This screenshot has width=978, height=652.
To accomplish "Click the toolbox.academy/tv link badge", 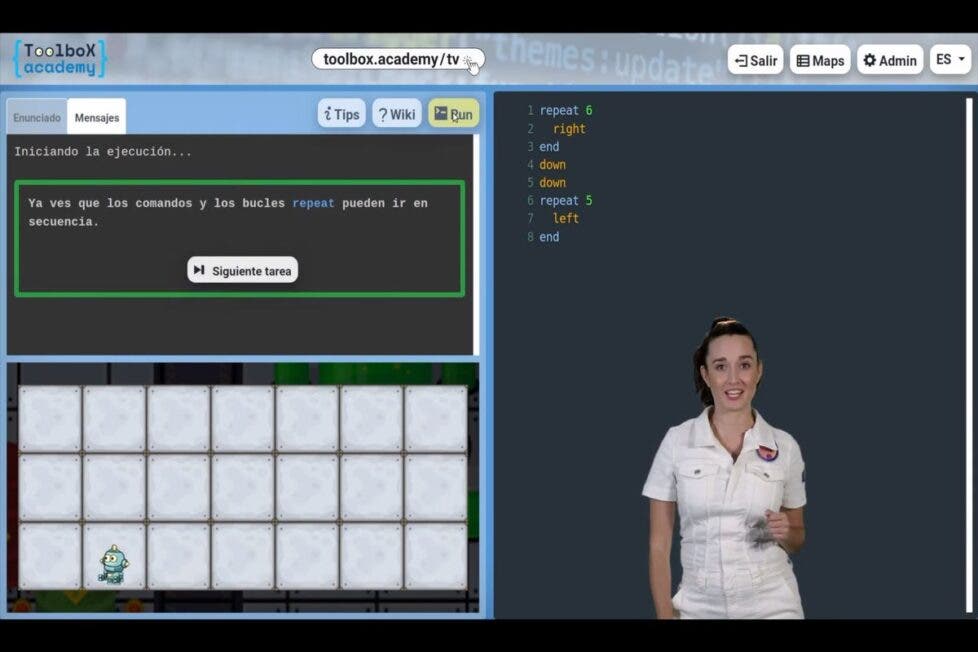I will 397,59.
